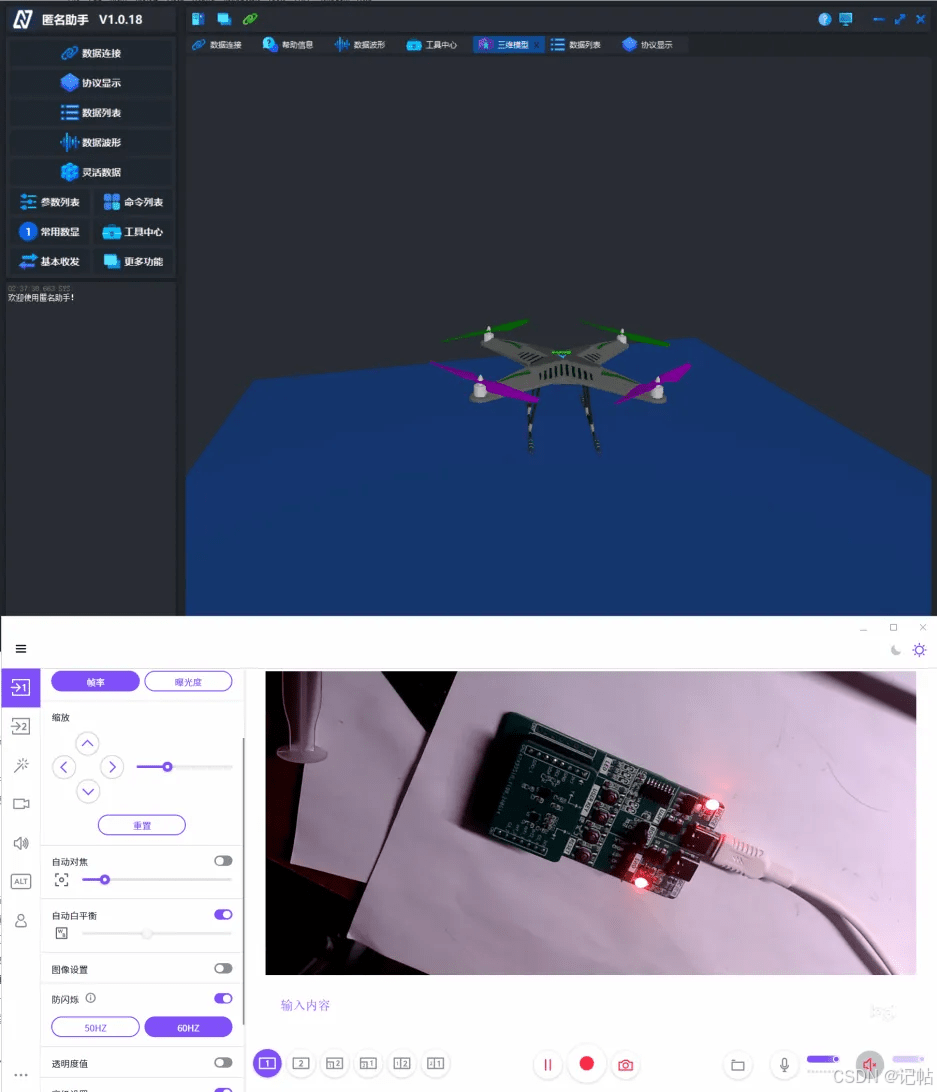Switch to the 帮助信息 tab
Screen dimensions: 937x1092
[x=288, y=45]
